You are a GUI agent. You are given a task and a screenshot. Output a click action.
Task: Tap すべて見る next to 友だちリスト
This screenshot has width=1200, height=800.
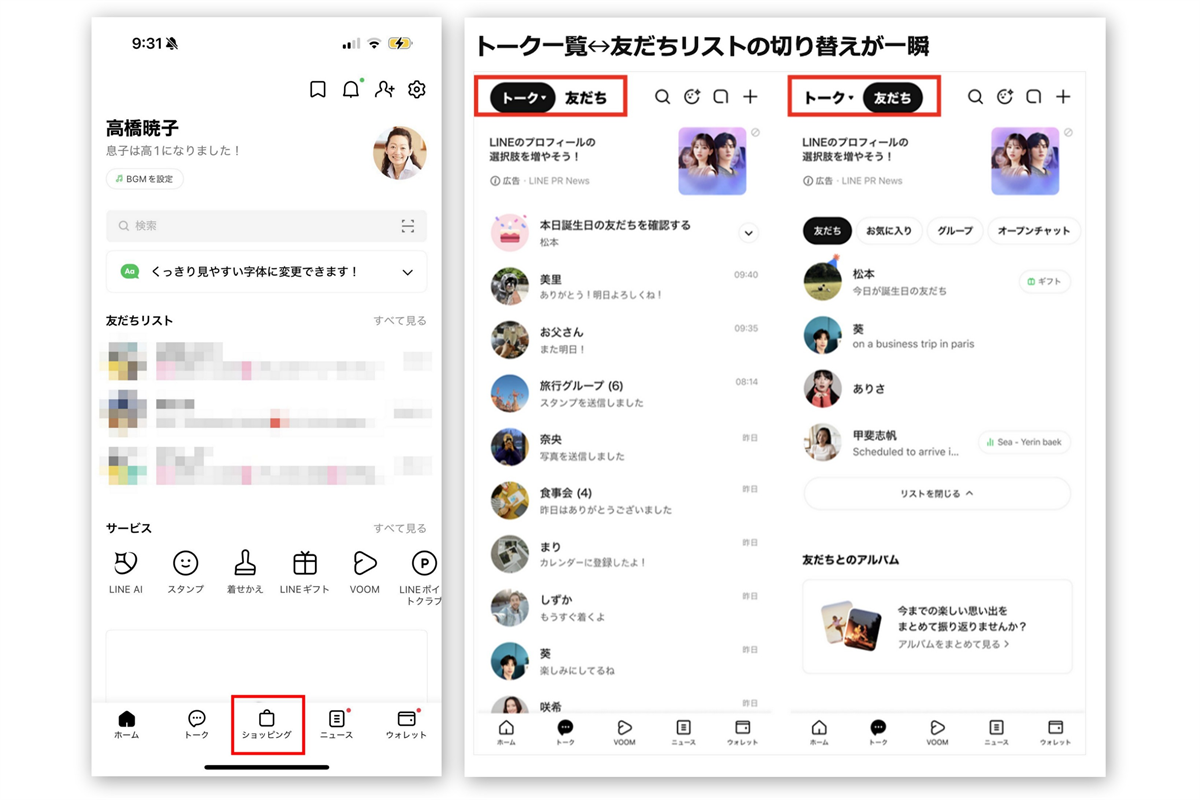pyautogui.click(x=400, y=321)
